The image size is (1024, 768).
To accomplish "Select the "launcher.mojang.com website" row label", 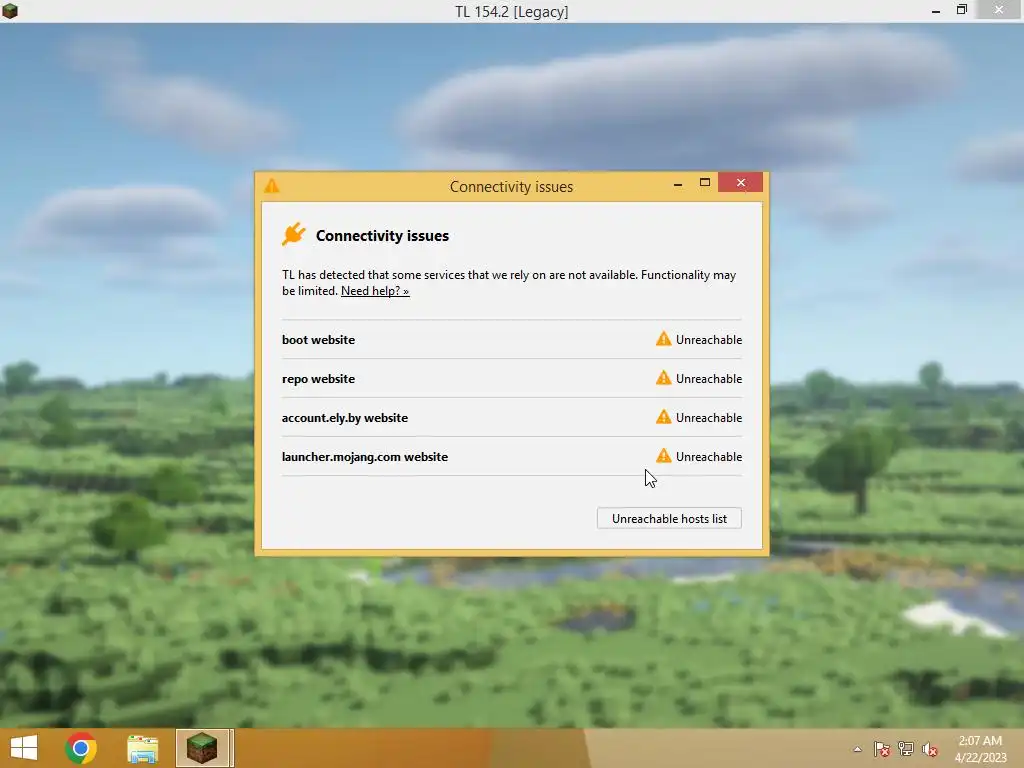I will (x=364, y=456).
